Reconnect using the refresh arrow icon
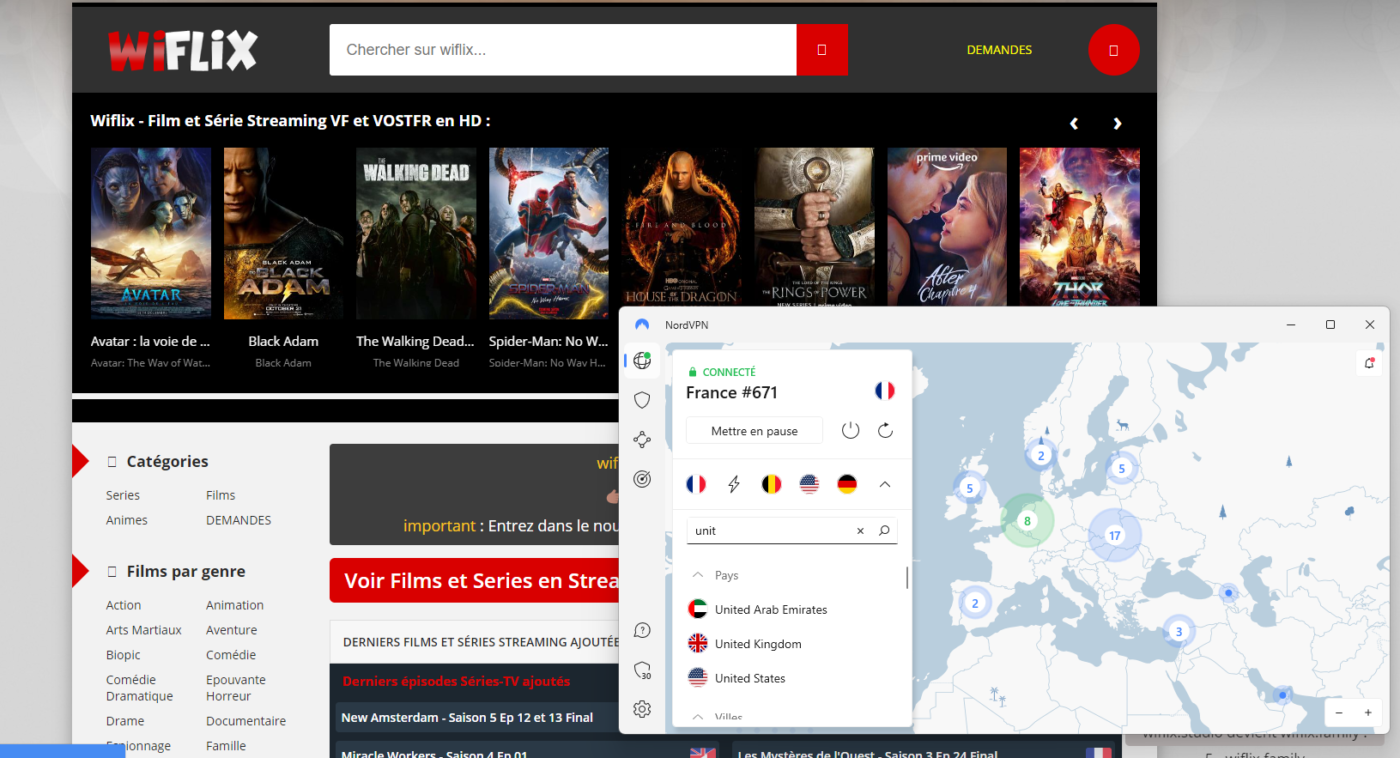This screenshot has width=1400, height=758. pos(885,431)
